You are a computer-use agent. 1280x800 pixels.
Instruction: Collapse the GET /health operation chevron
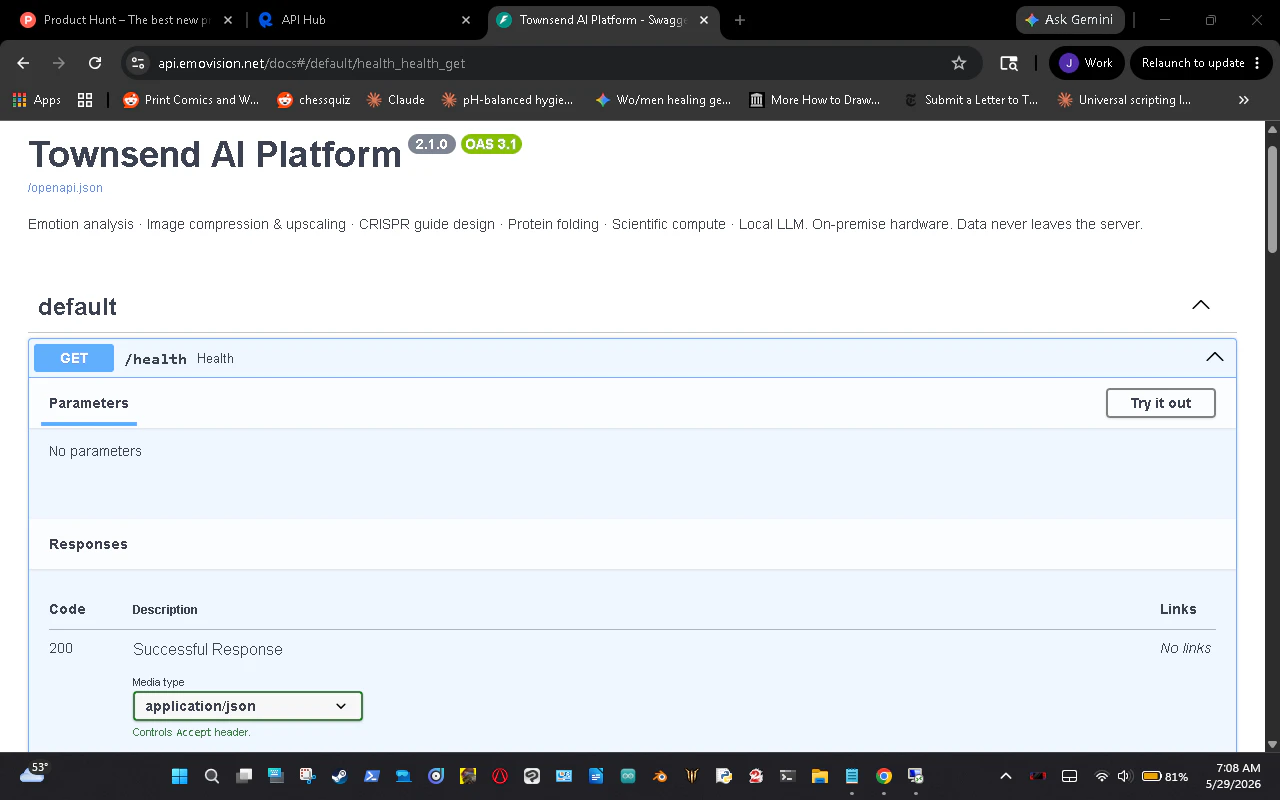(x=1214, y=357)
